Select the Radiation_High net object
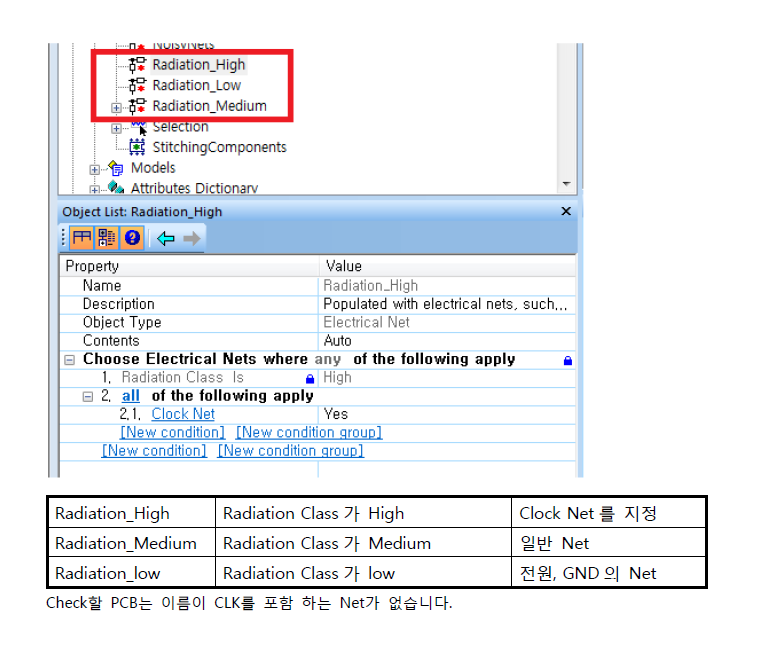Screen dimensions: 769x651 coord(198,65)
